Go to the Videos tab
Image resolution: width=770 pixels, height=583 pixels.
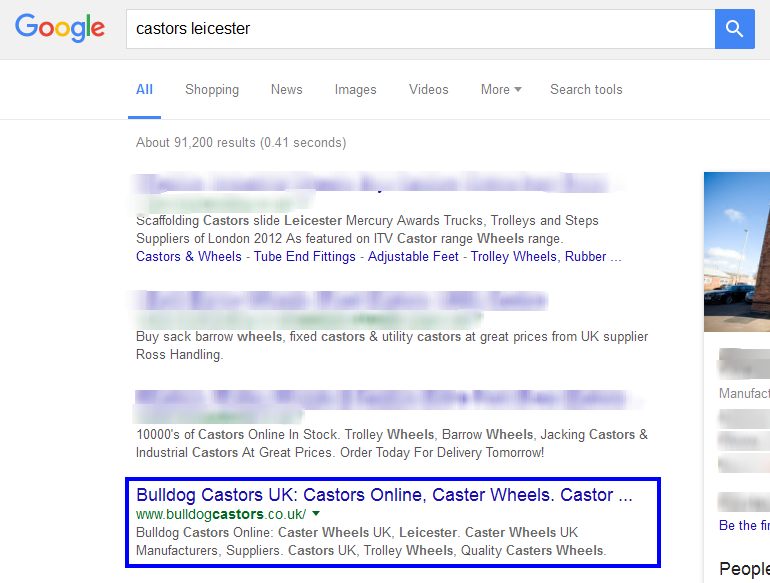click(x=428, y=89)
